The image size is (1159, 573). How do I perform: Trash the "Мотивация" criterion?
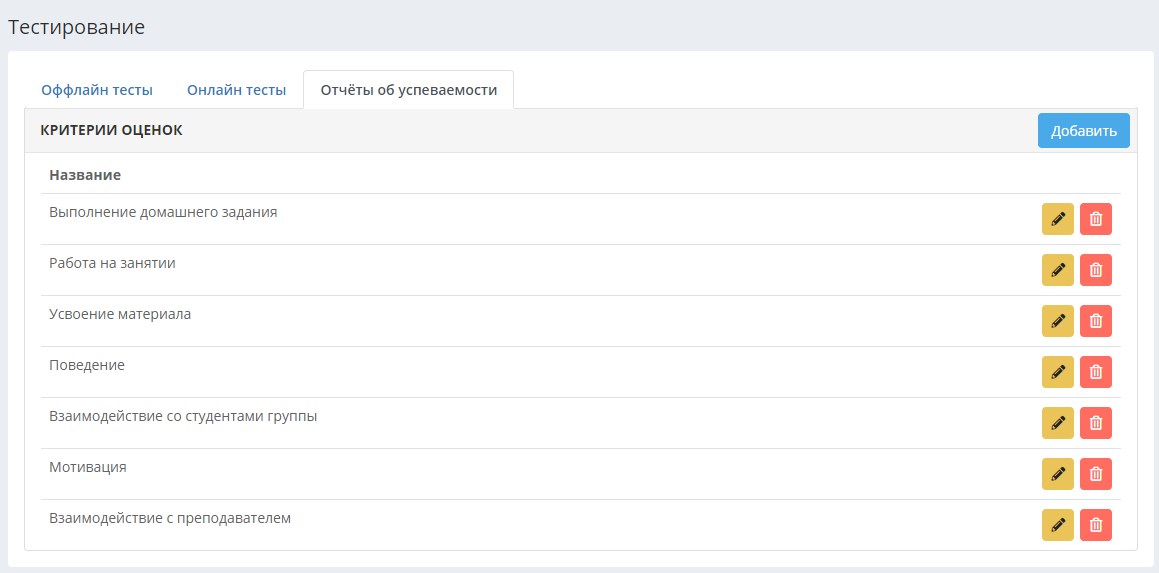(1095, 474)
